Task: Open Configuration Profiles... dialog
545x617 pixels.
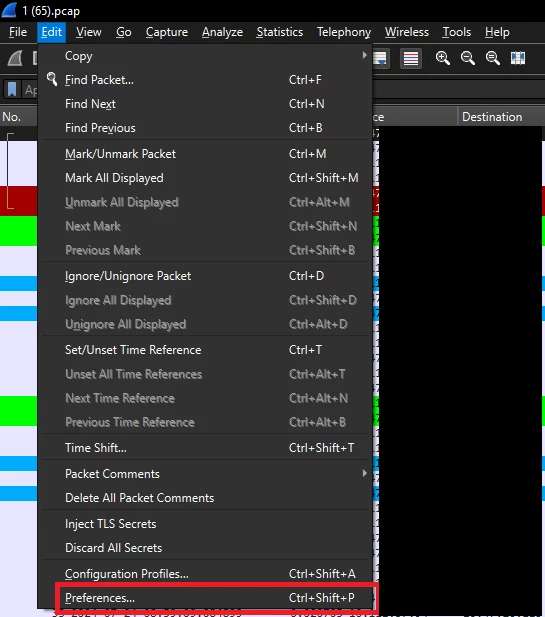Action: pos(205,574)
